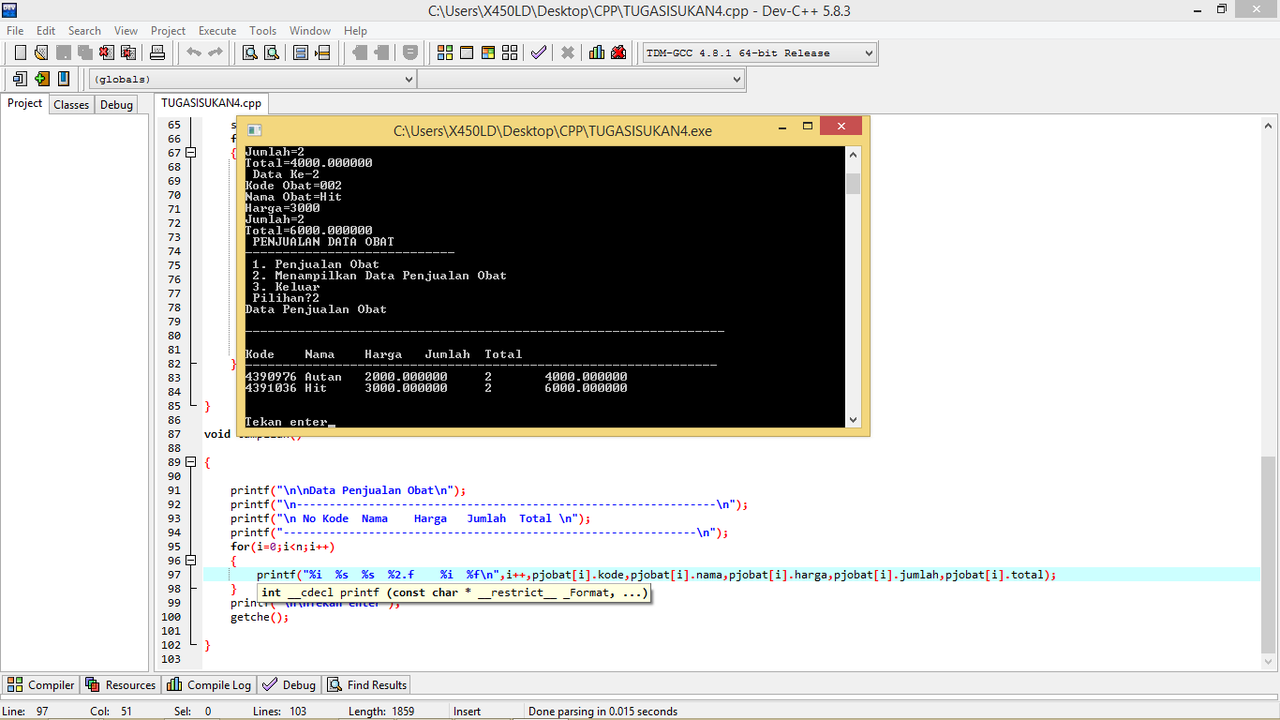Viewport: 1280px width, 720px height.
Task: Click the Find magnifier toolbar icon
Action: [x=250, y=53]
